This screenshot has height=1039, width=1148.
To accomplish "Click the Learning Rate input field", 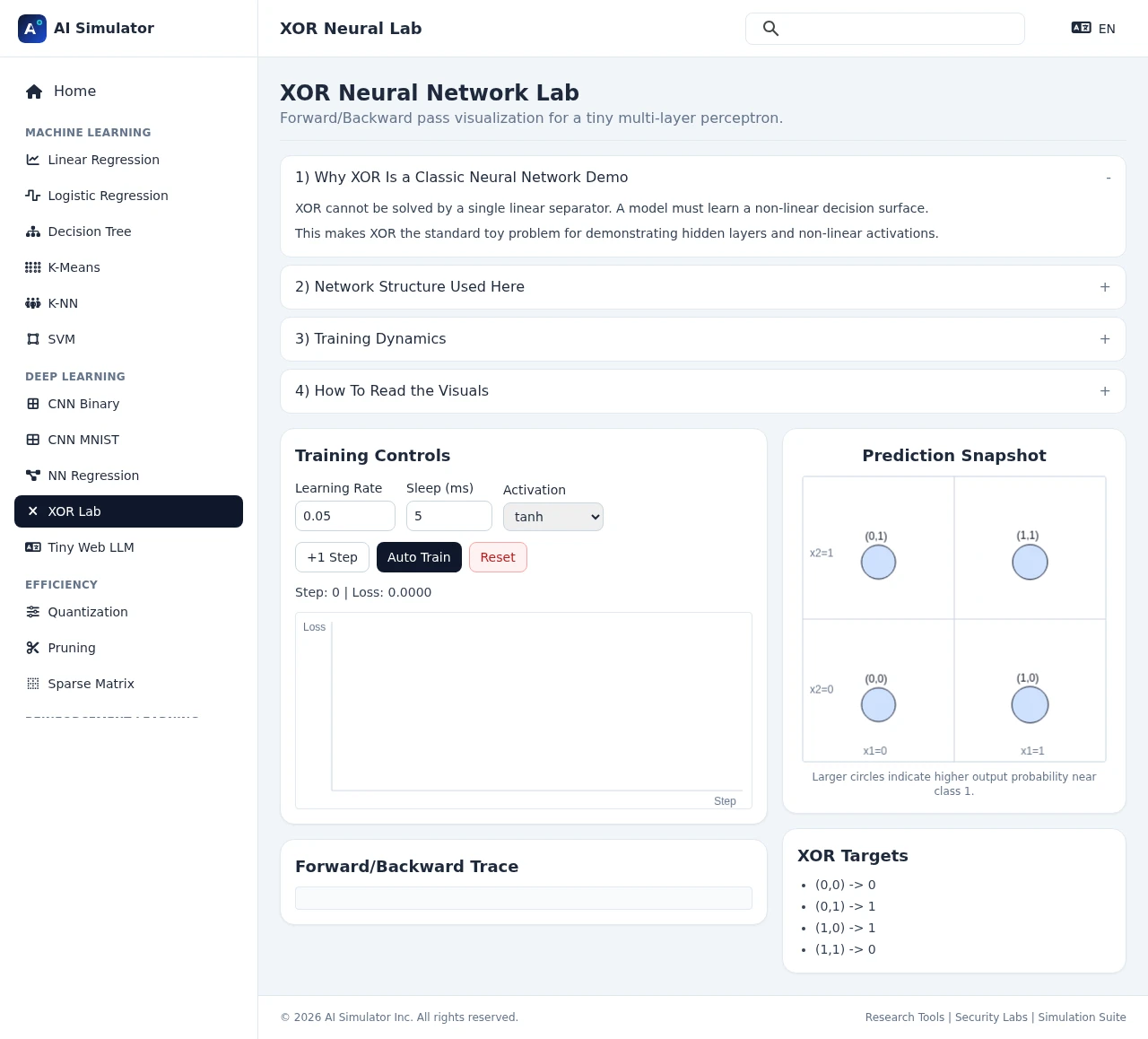I will 344,516.
